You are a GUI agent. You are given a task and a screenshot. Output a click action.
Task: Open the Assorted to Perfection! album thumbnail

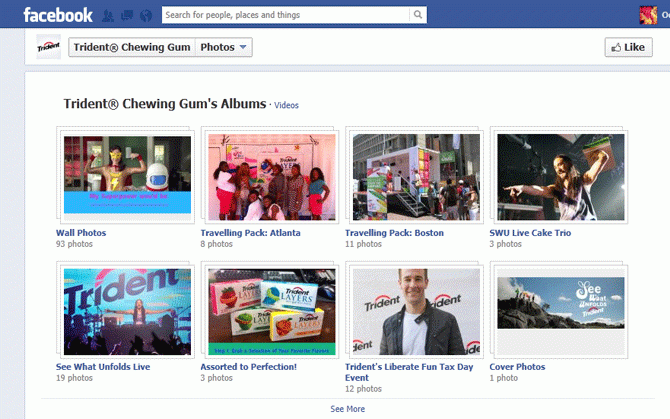pos(272,311)
